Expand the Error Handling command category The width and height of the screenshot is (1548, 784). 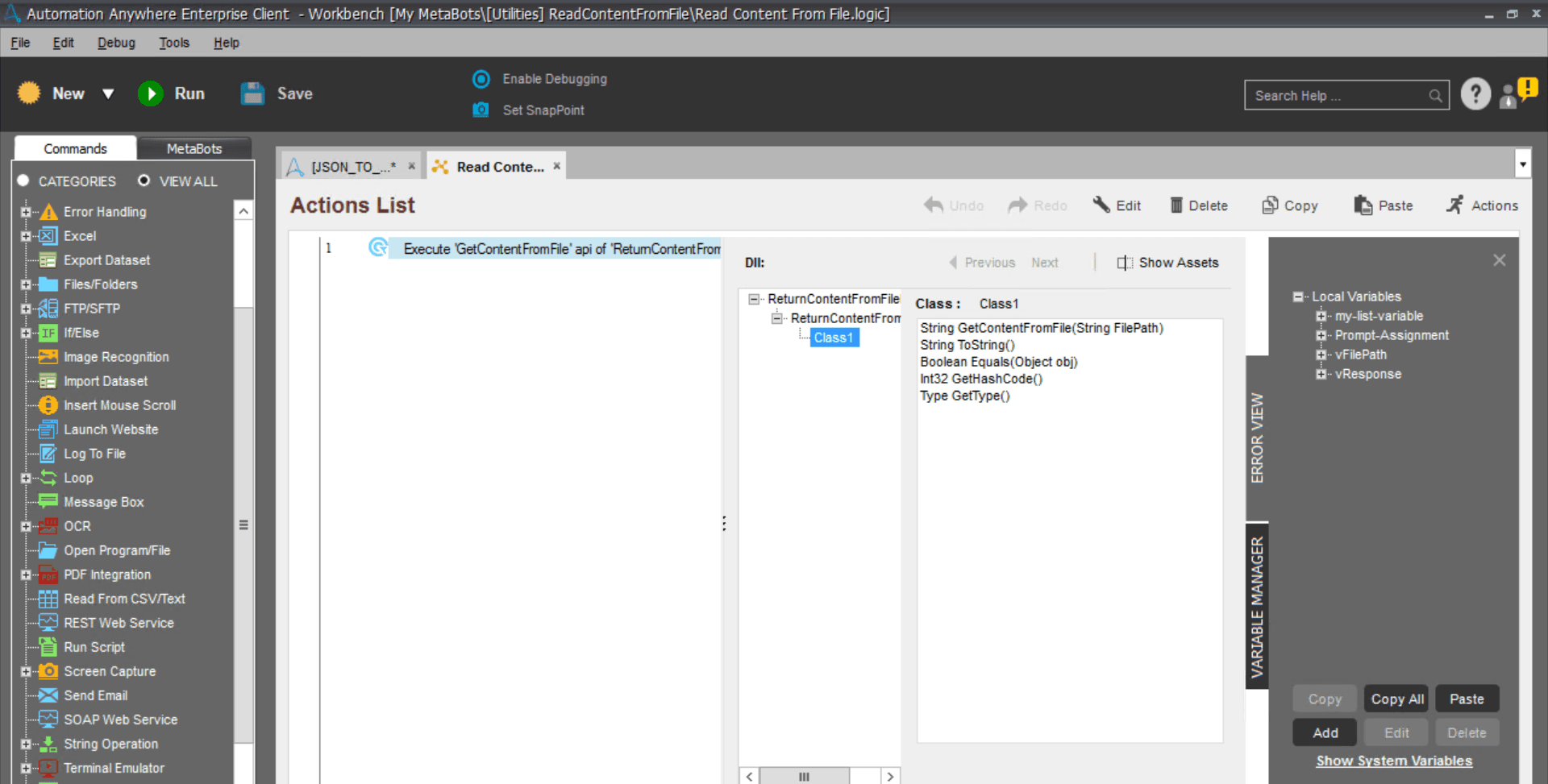pos(26,212)
